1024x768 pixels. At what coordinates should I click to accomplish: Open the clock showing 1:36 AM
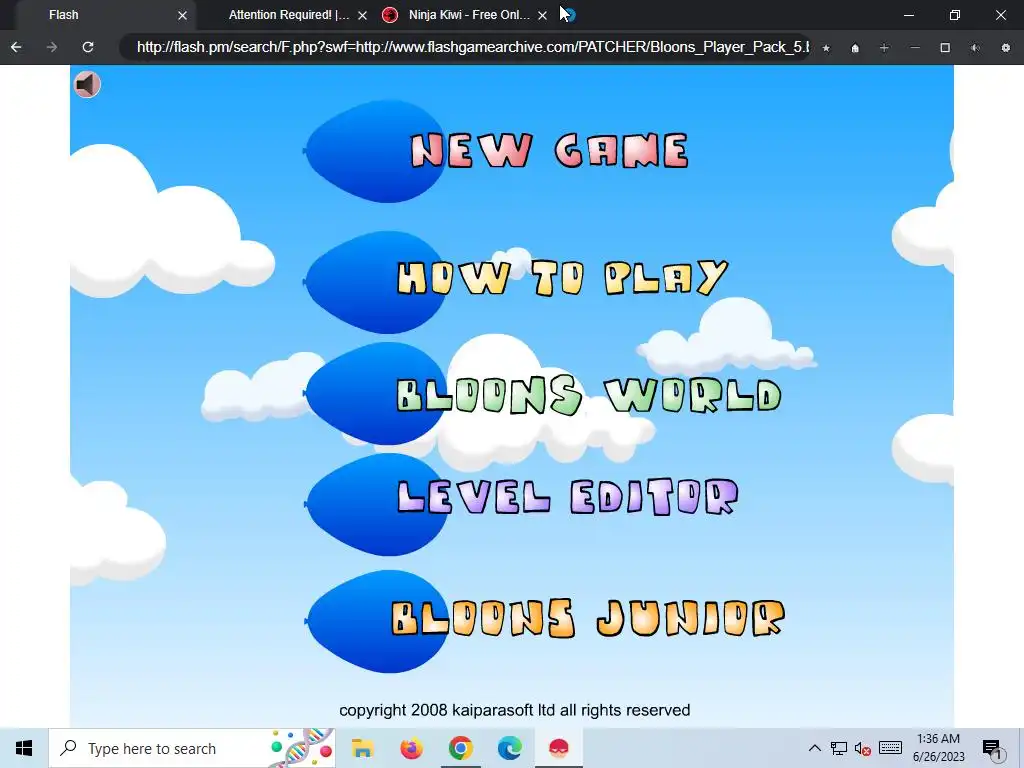[938, 748]
